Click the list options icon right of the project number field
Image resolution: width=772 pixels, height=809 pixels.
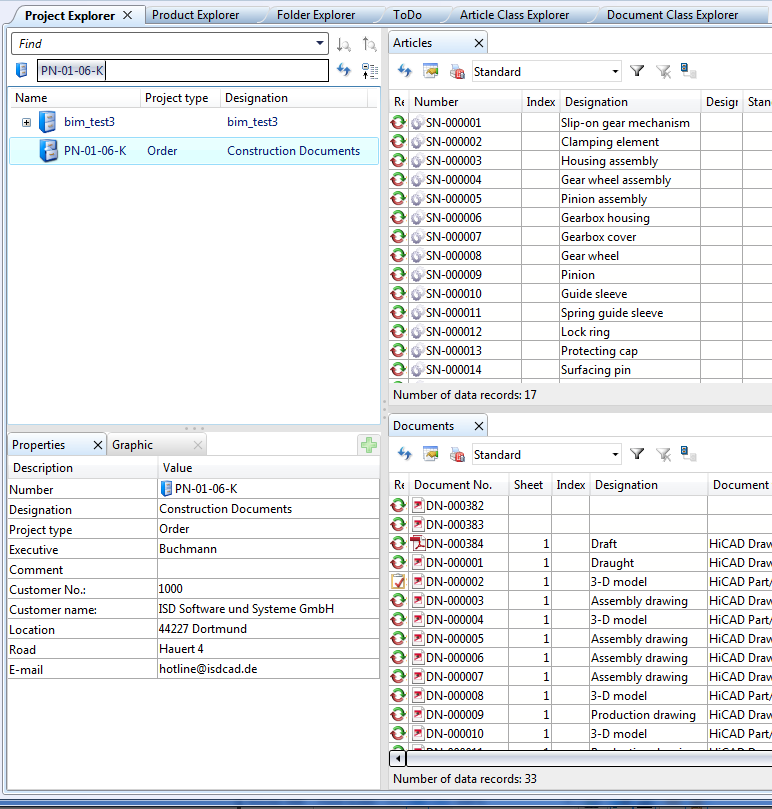coord(370,70)
